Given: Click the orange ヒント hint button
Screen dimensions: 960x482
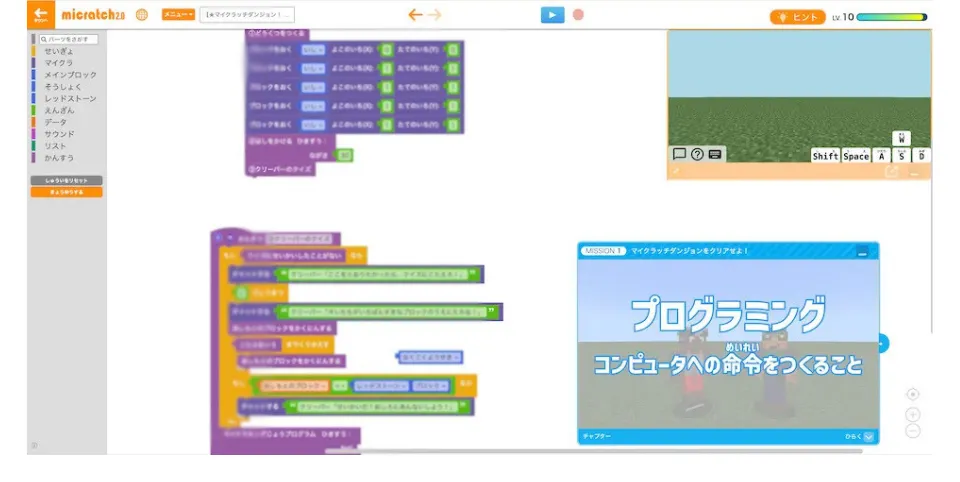Looking at the screenshot, I should 797,17.
